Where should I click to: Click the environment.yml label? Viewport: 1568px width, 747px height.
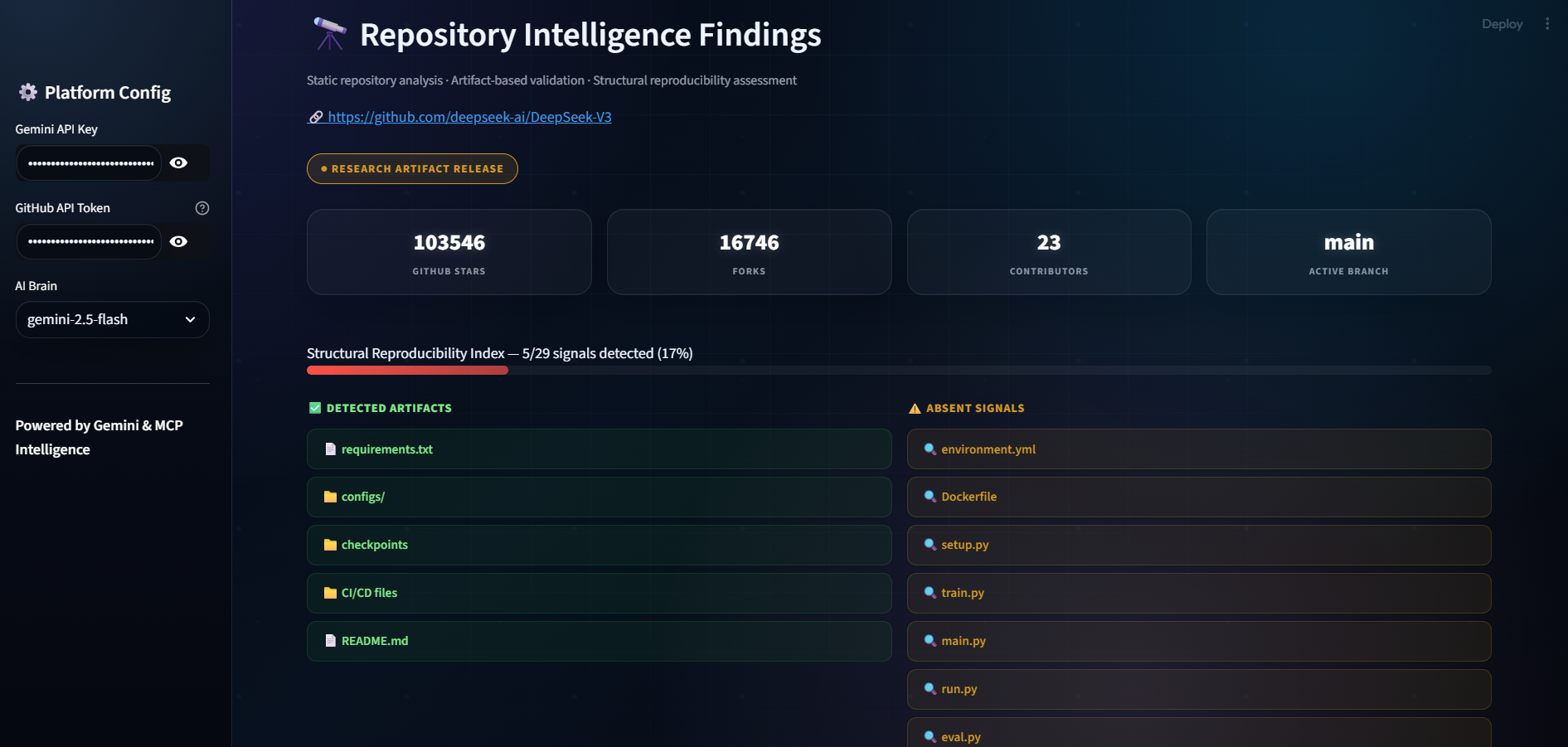[x=988, y=449]
